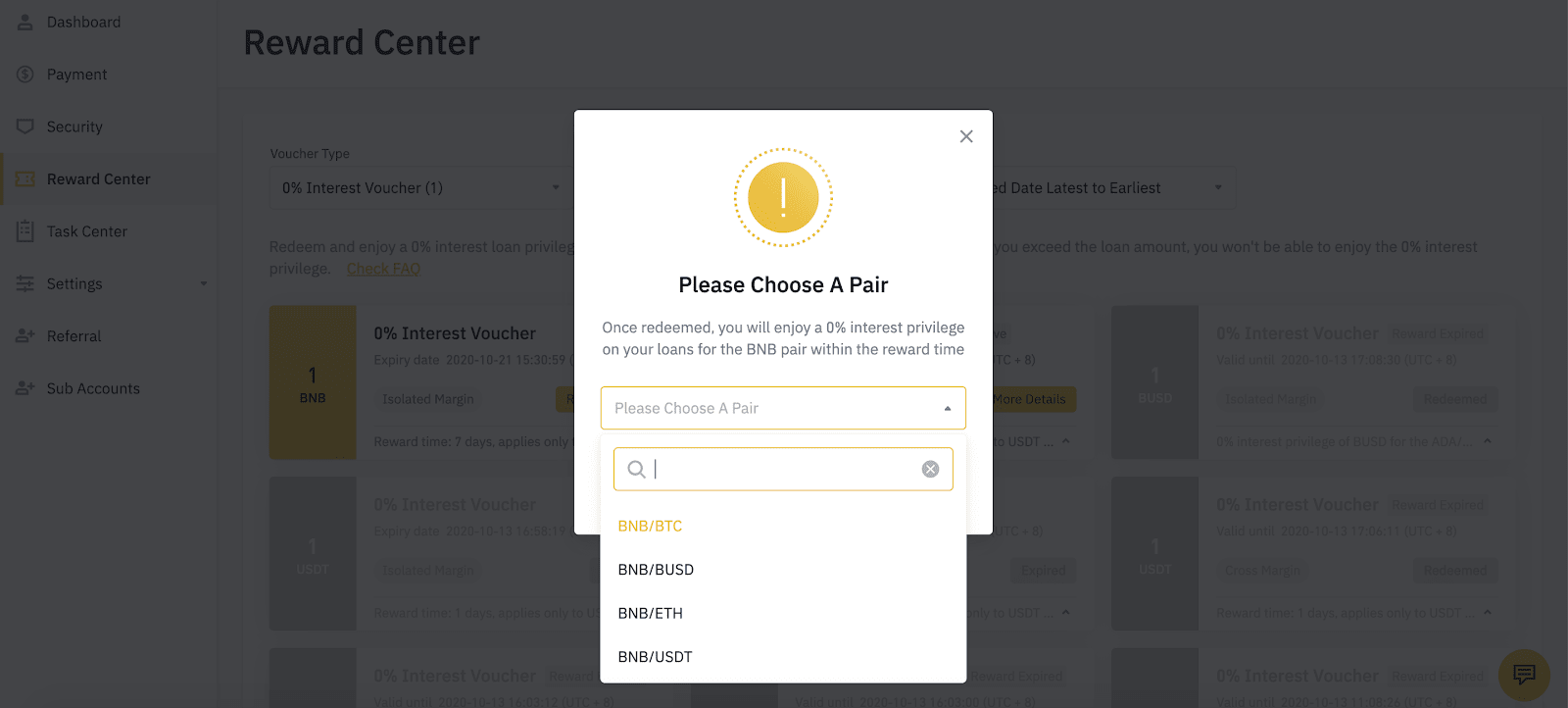The image size is (1568, 708).
Task: Clear the pair search field
Action: point(930,470)
